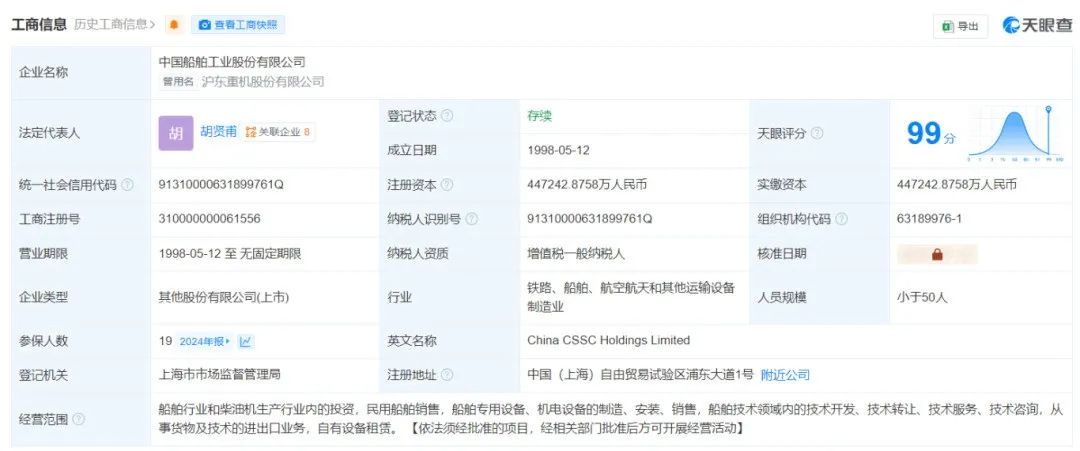Click help icon beside 天眼评分
Screen dimensions: 1080x451
[817, 134]
